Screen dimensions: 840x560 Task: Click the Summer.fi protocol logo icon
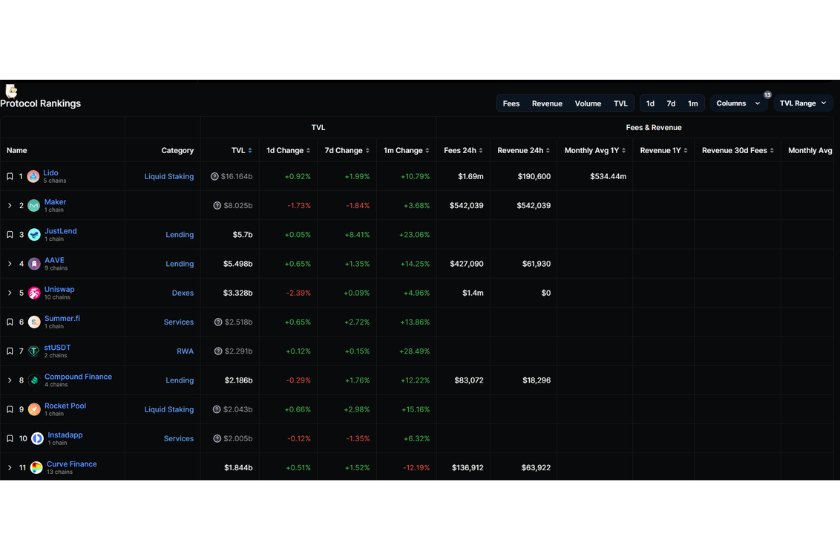(34, 322)
